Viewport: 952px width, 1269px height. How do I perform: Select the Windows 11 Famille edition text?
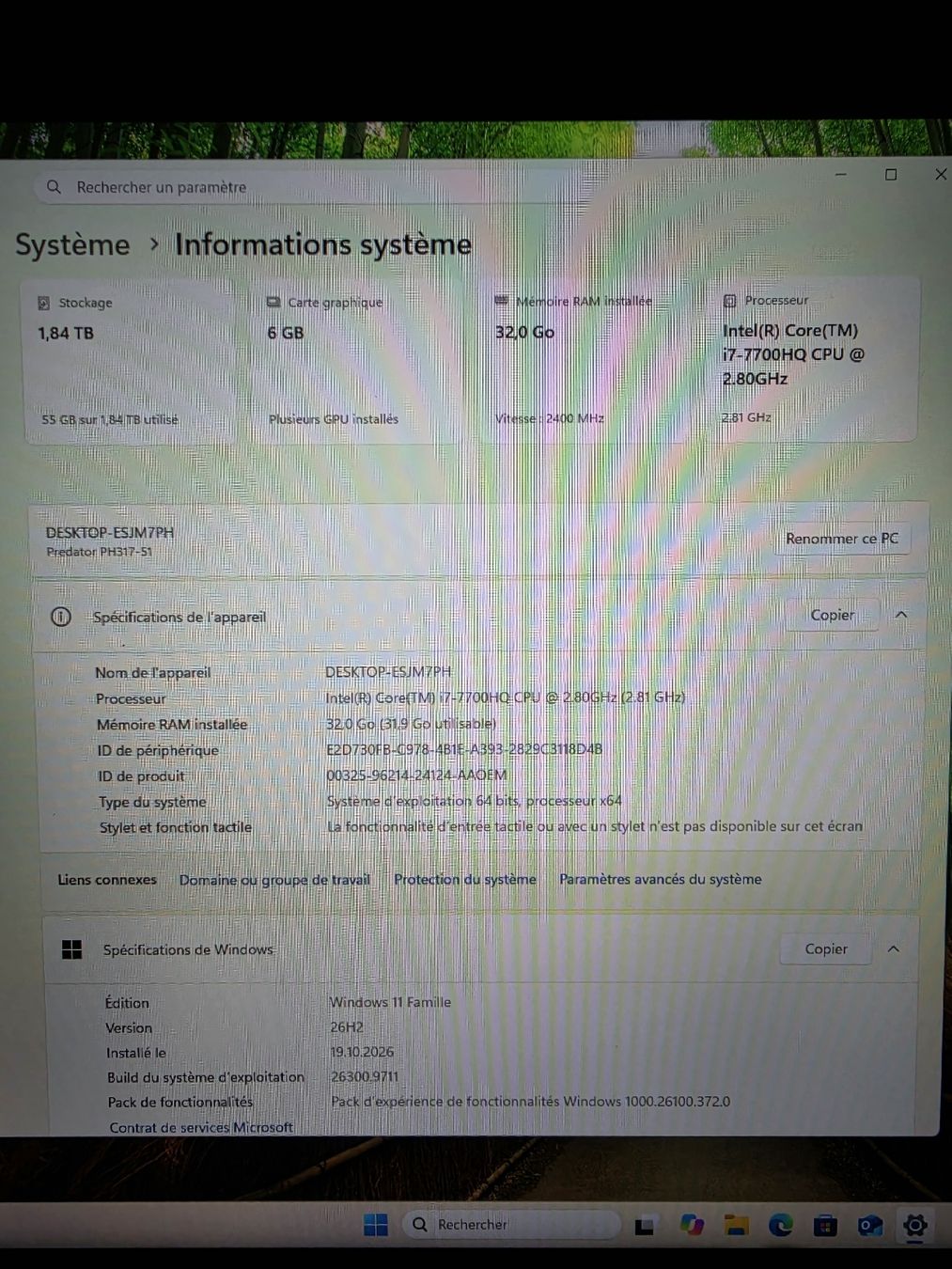pyautogui.click(x=390, y=1002)
